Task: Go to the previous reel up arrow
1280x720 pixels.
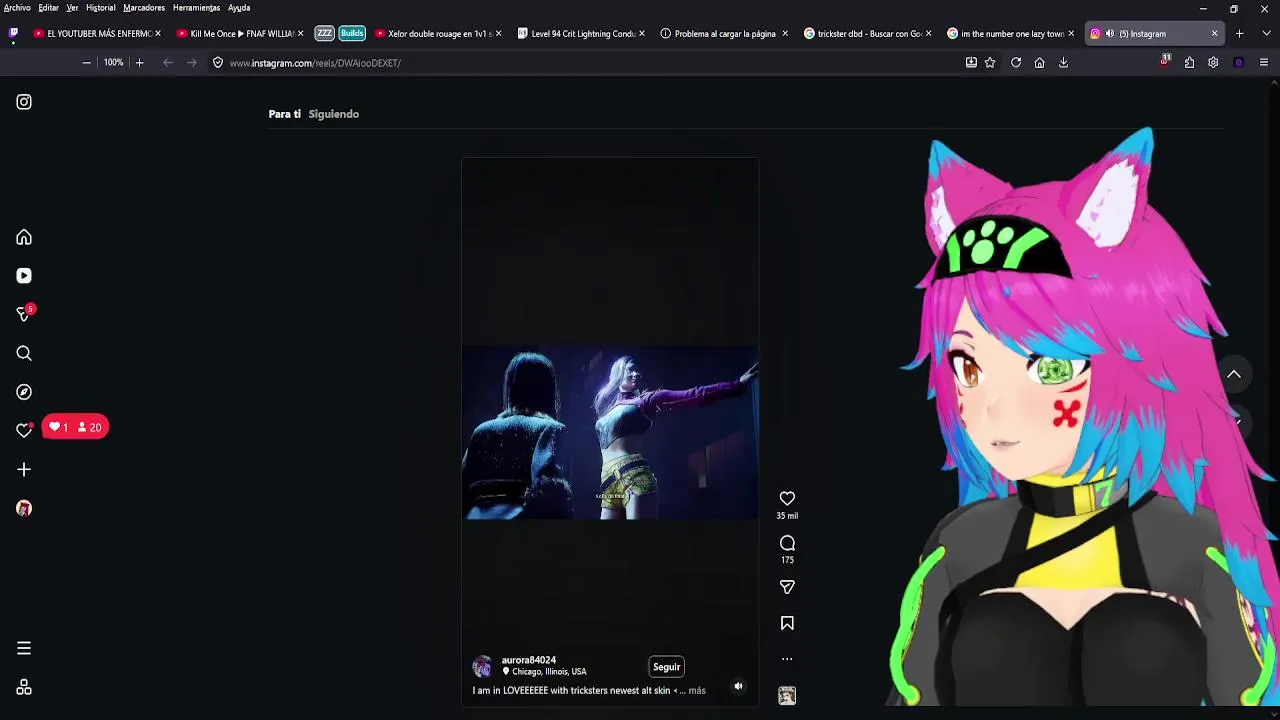Action: pos(1234,374)
